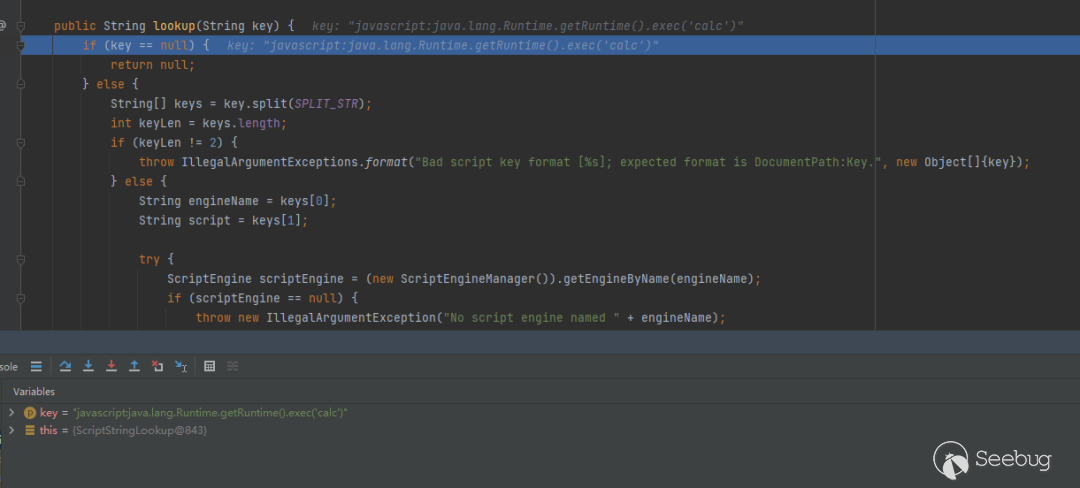Collapse the lookup method fold marker
1080x488 pixels.
click(21, 25)
